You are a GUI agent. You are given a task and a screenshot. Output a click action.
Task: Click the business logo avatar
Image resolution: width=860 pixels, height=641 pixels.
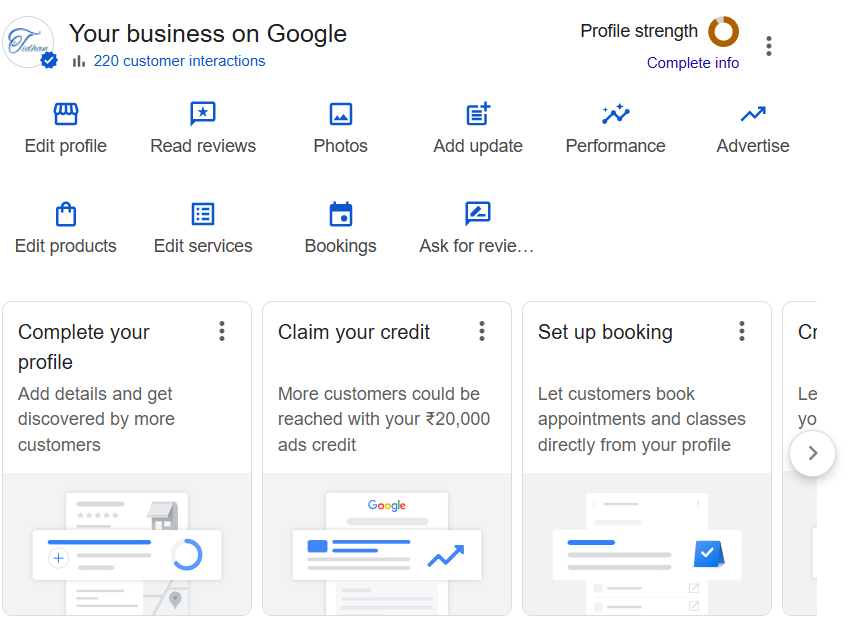(x=30, y=42)
